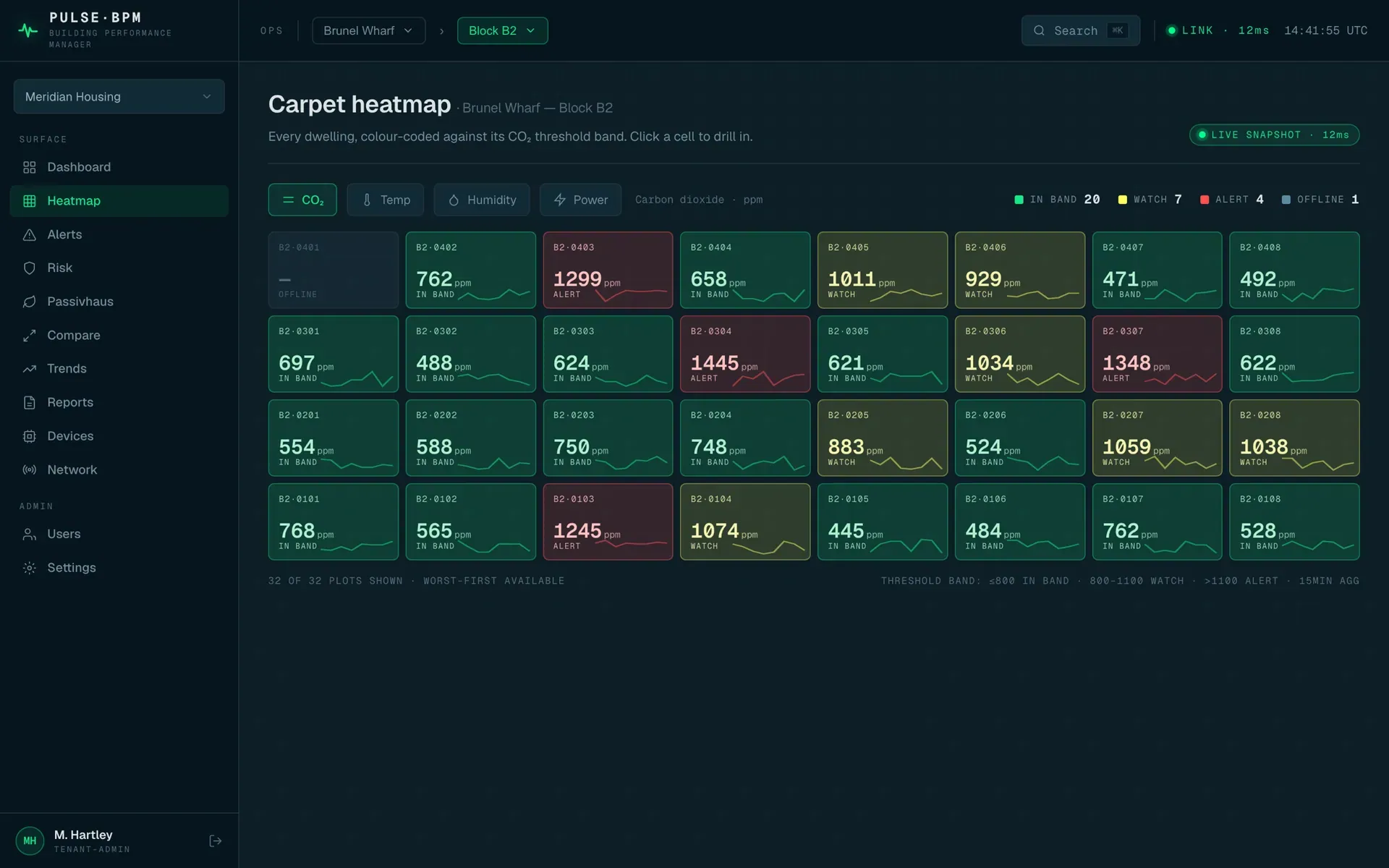Click the Users person icon
This screenshot has width=1389, height=868.
pos(30,534)
